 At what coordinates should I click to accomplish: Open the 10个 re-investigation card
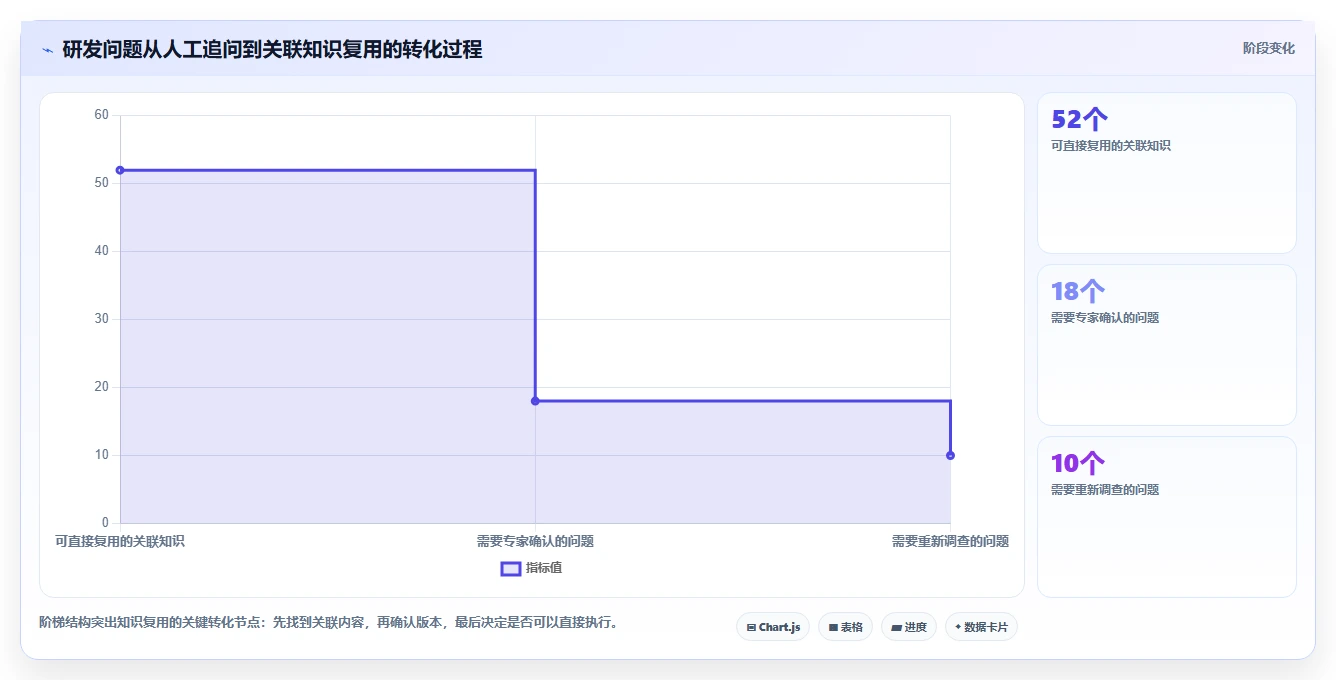point(1167,517)
